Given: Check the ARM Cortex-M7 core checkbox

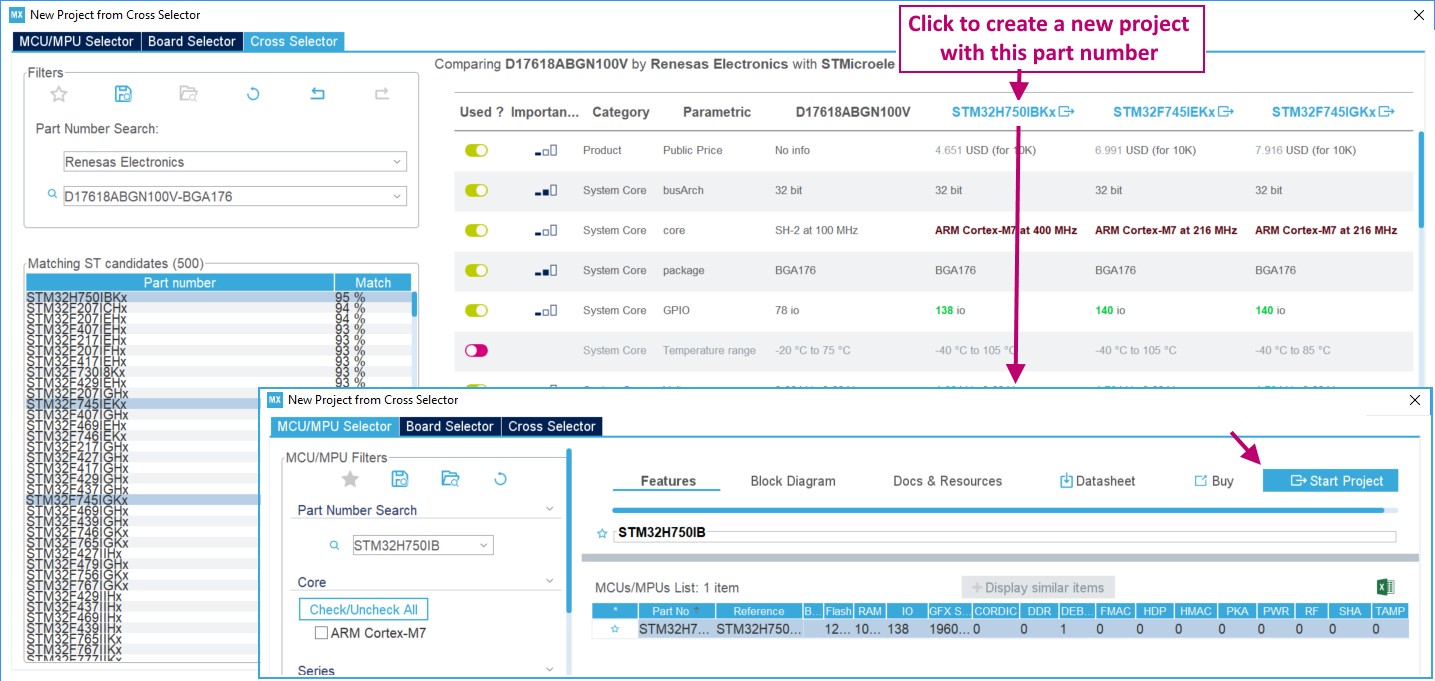Looking at the screenshot, I should point(321,633).
